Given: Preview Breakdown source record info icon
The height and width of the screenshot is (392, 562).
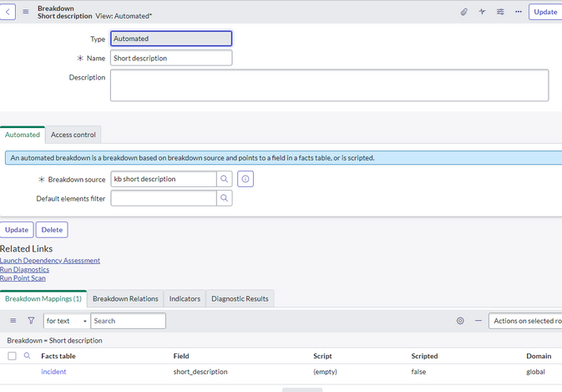Looking at the screenshot, I should (246, 179).
